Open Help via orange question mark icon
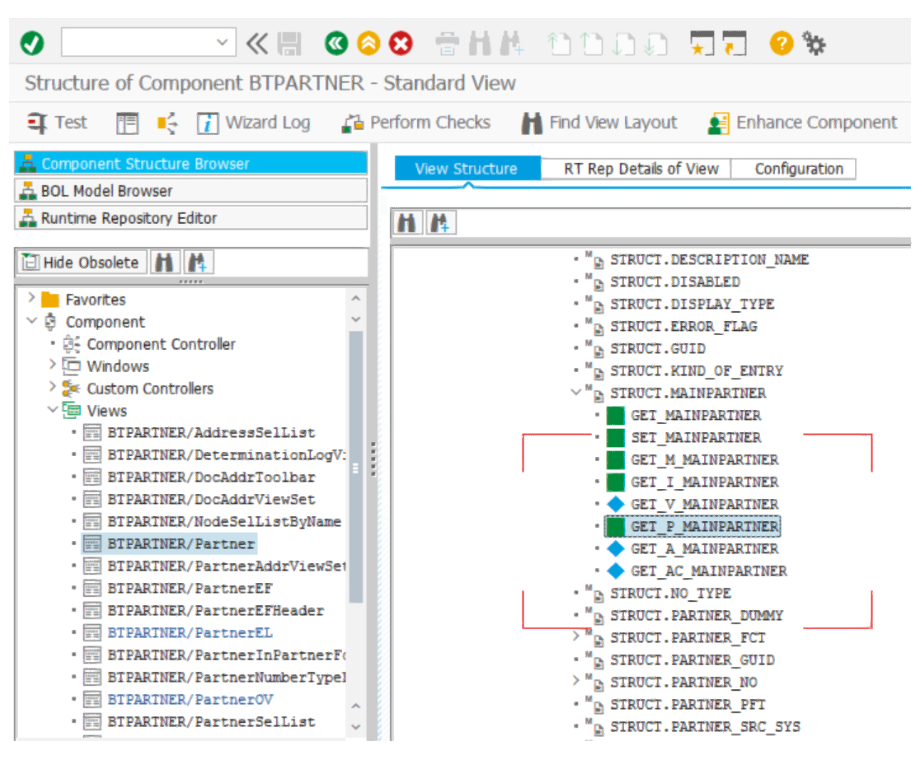This screenshot has width=915, height=765. [x=781, y=43]
